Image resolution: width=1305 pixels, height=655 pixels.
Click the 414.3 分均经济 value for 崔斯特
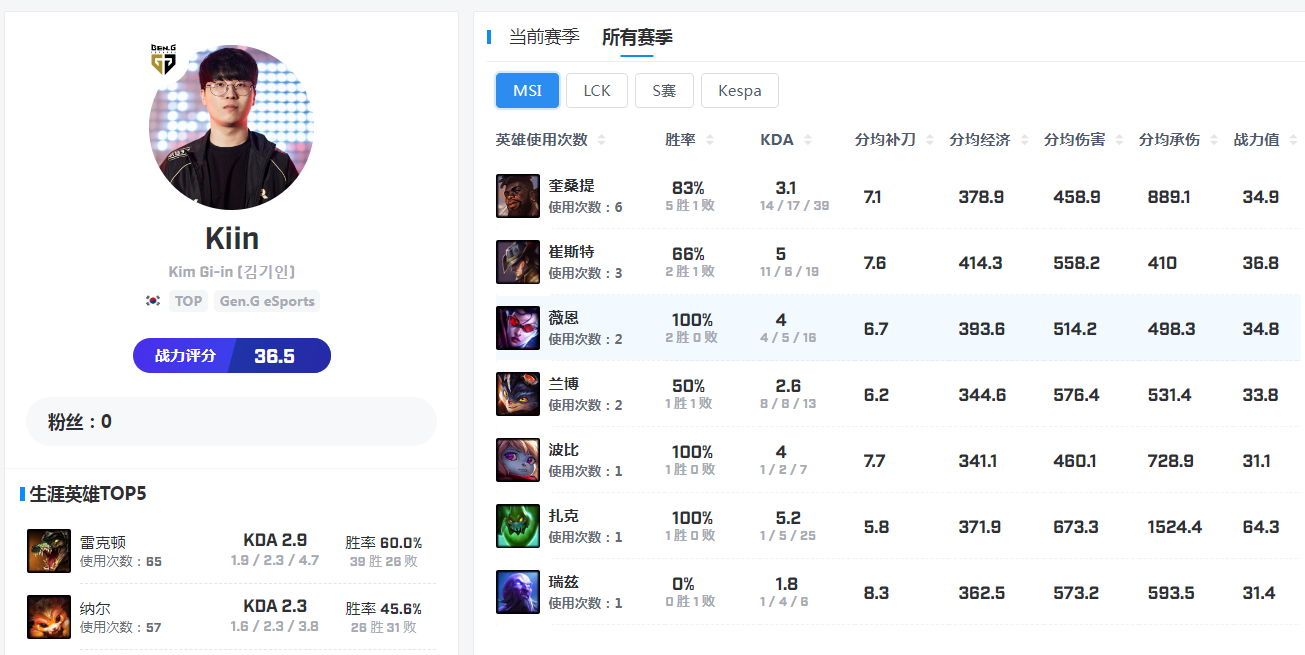(981, 262)
